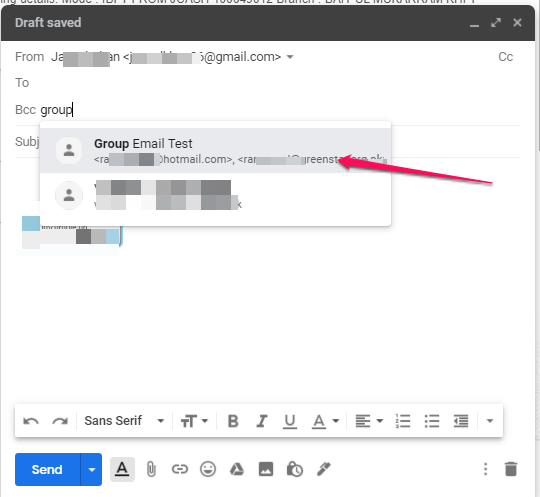Open the From address dropdown arrow
Screen dimensions: 540x497
point(290,57)
